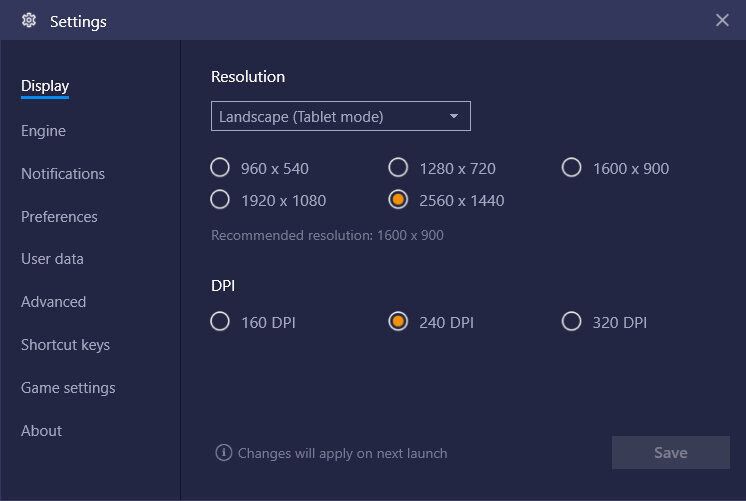Image resolution: width=746 pixels, height=501 pixels.
Task: Close the Settings window
Action: pyautogui.click(x=723, y=20)
